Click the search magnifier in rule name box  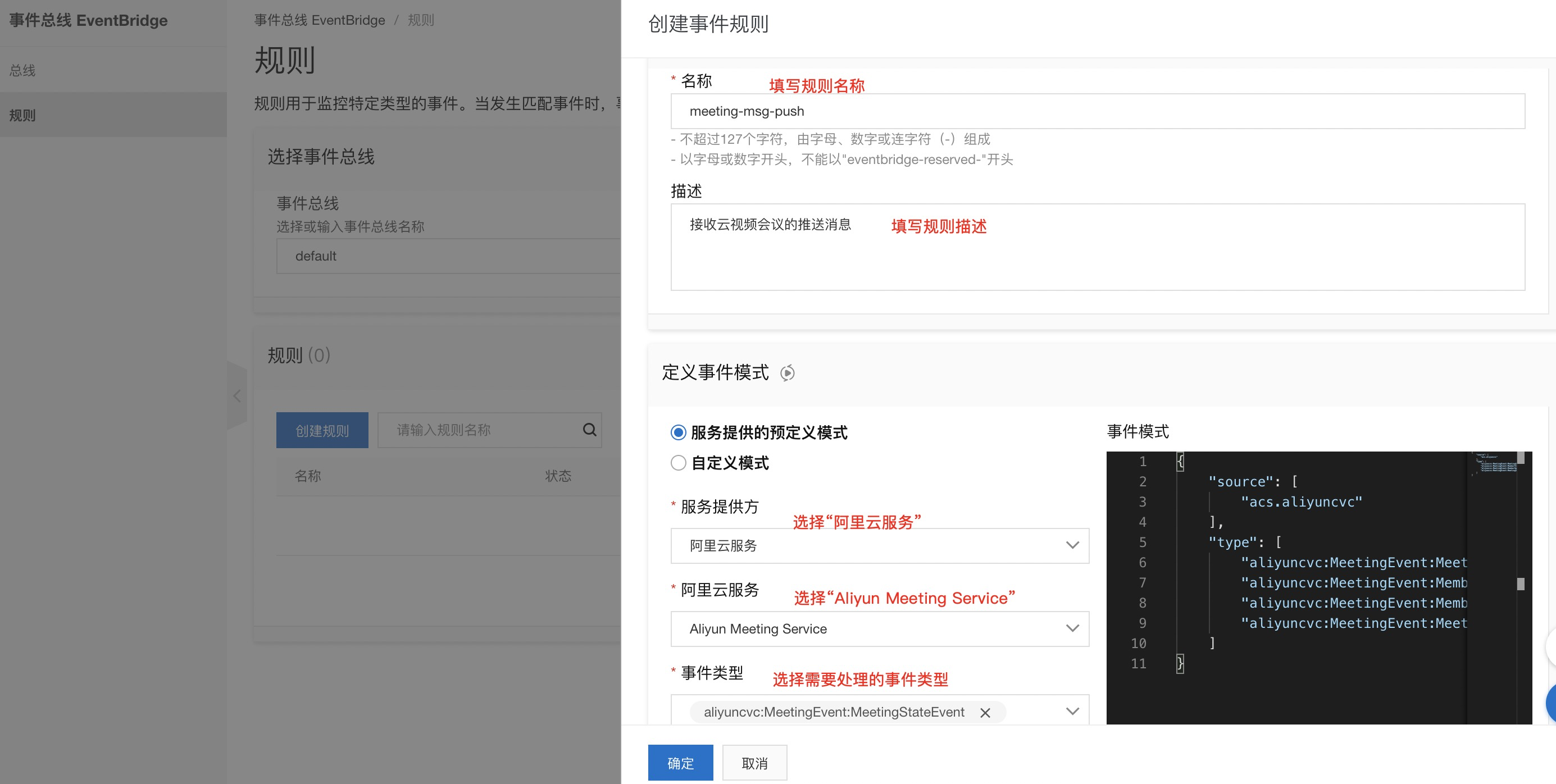pos(590,430)
